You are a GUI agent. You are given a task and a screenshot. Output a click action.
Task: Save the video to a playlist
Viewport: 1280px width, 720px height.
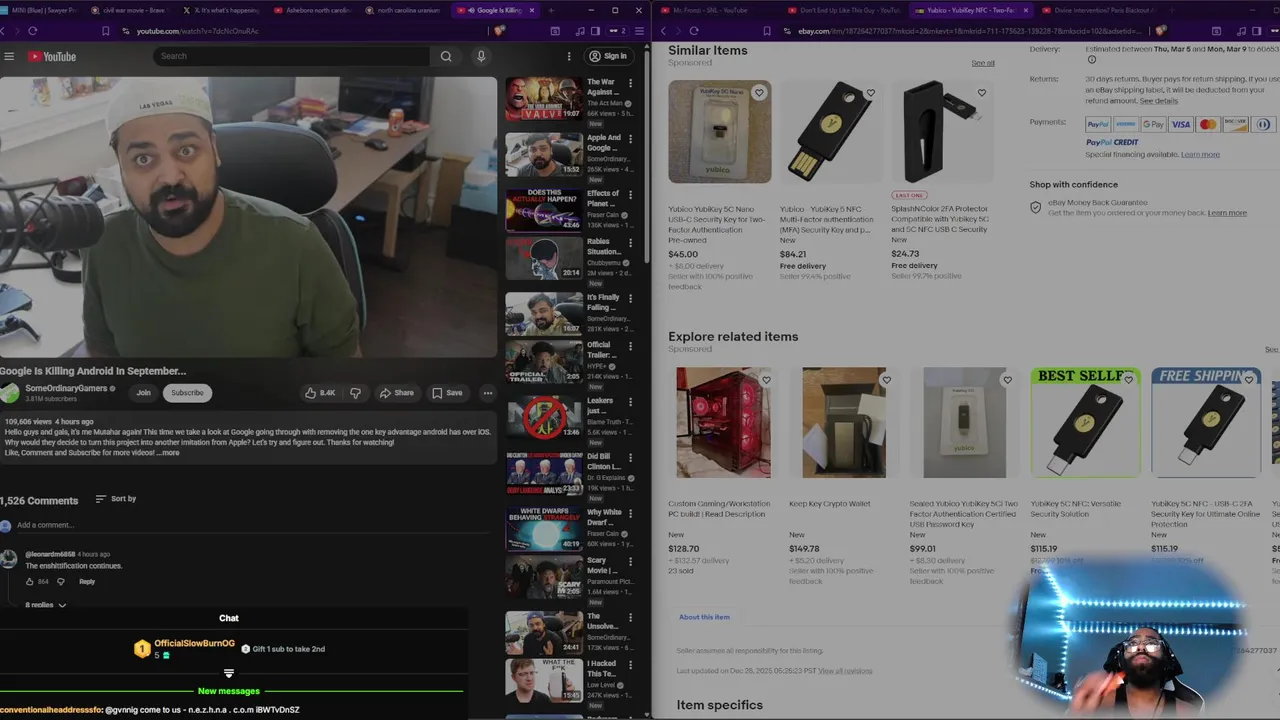click(447, 393)
